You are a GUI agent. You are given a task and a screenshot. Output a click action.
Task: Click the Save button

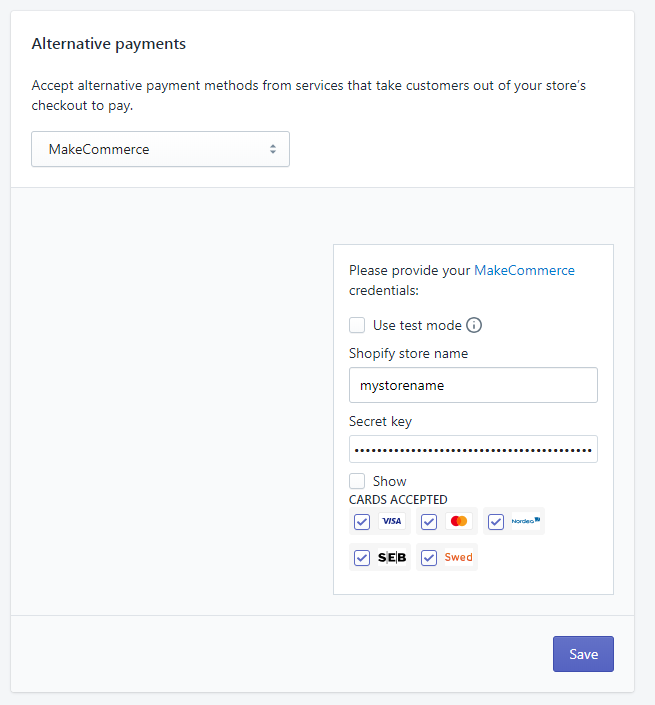583,654
